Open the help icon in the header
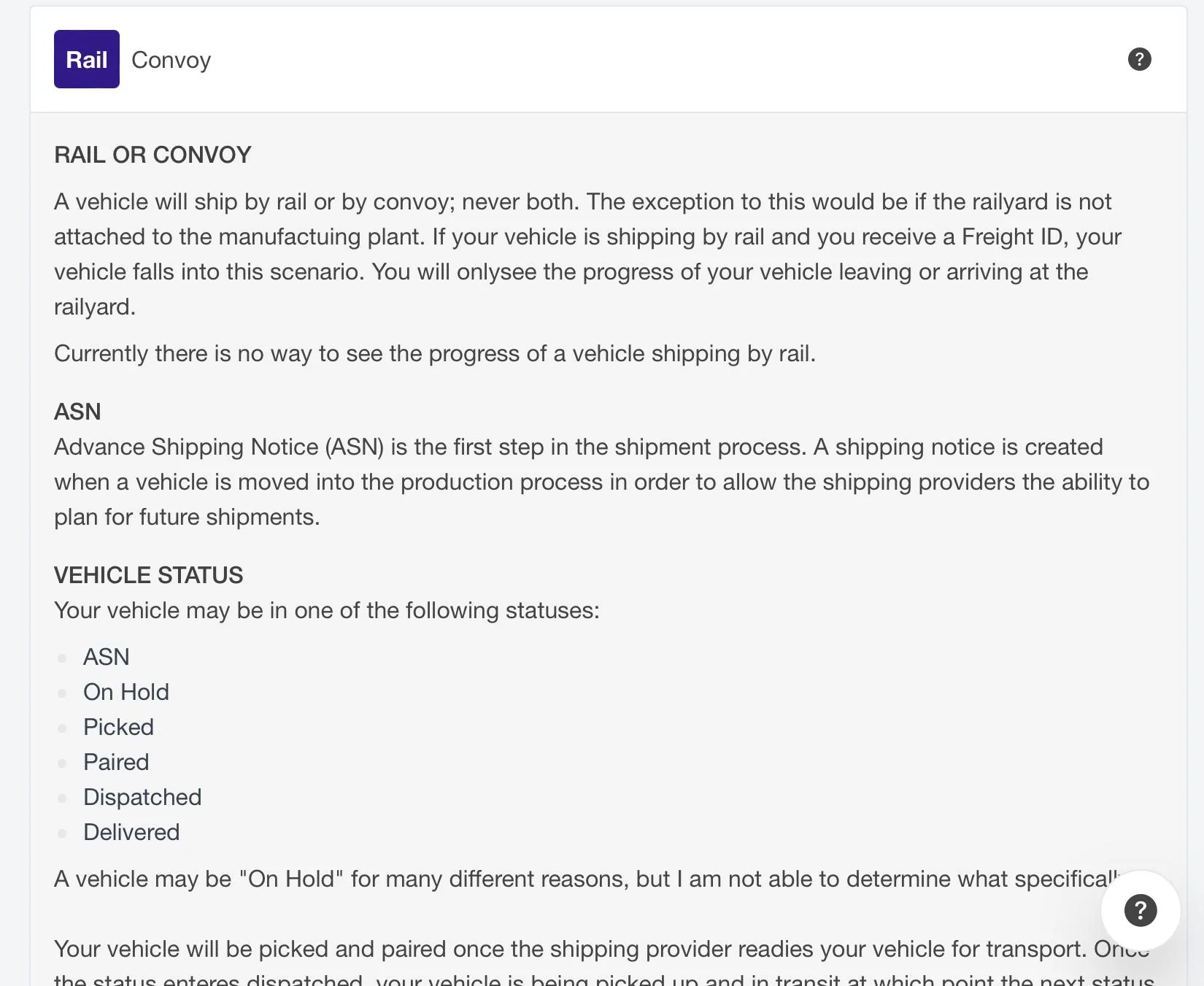This screenshot has height=986, width=1204. 1139,59
